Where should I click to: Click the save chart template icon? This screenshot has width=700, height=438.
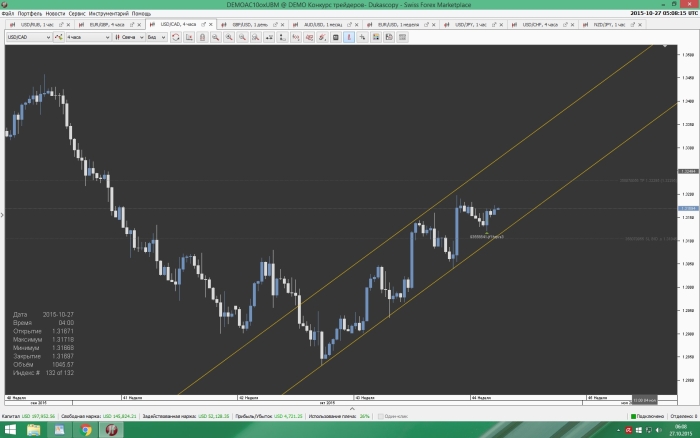(389, 38)
